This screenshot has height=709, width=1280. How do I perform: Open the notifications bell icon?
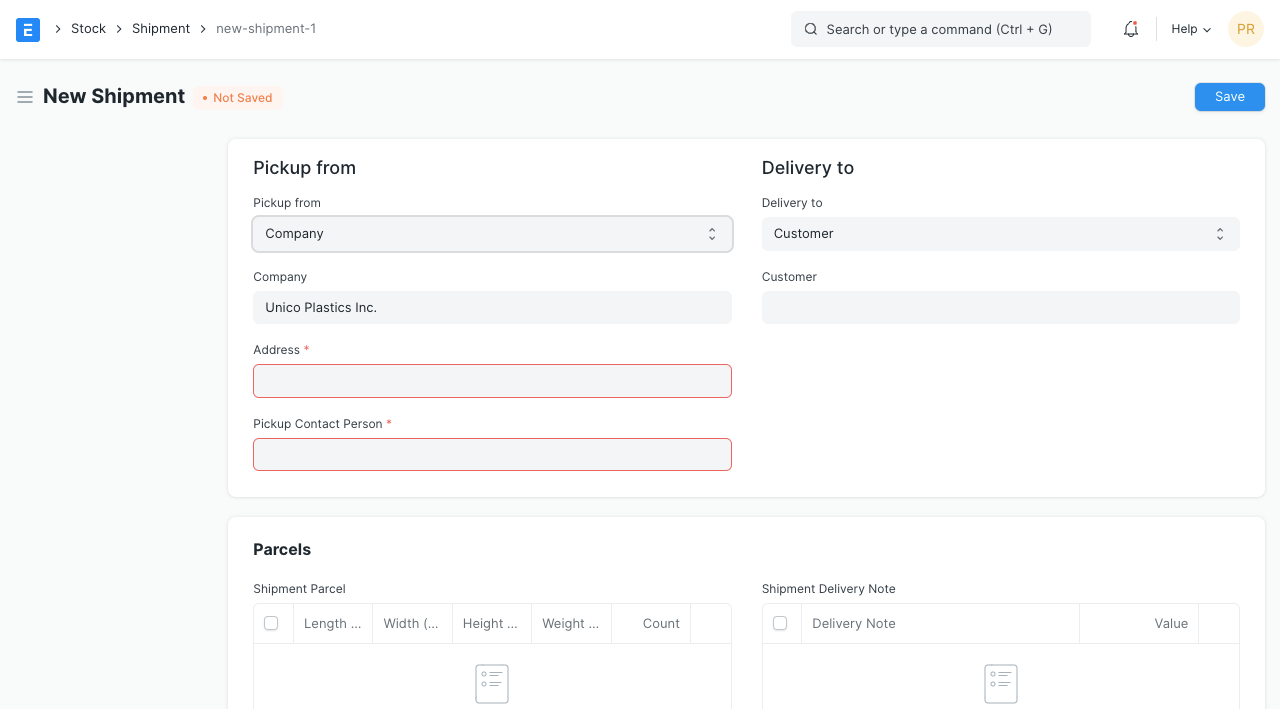coord(1131,29)
